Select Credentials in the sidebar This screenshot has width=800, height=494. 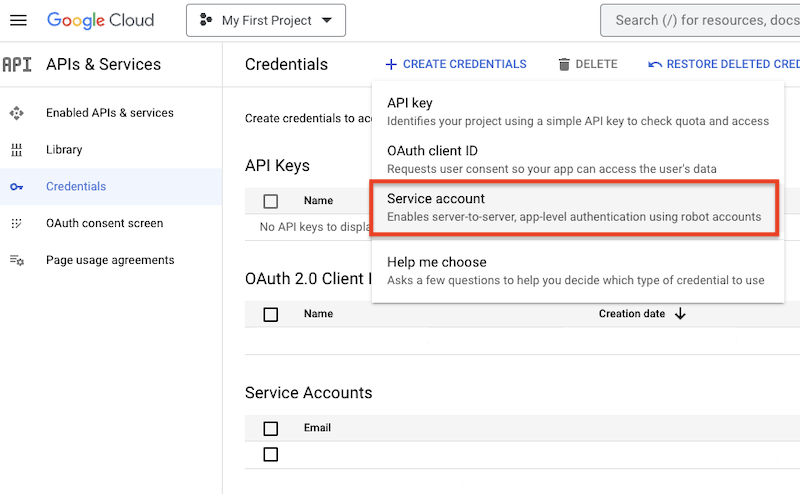(76, 186)
